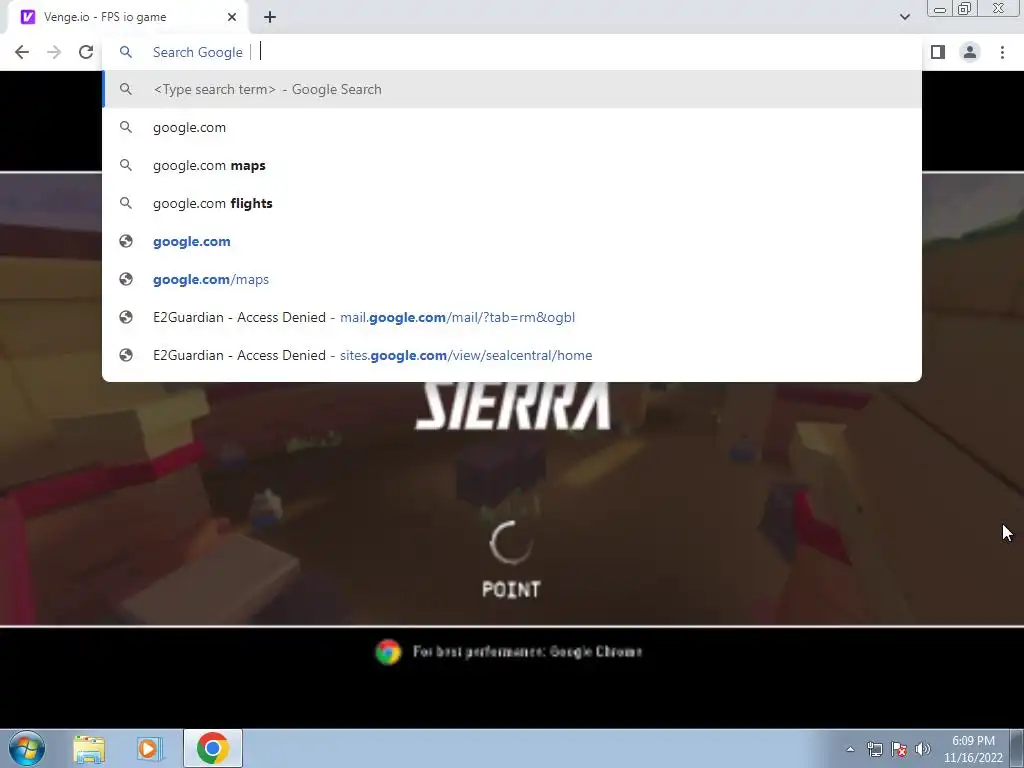Click the POINT loading label

511,589
